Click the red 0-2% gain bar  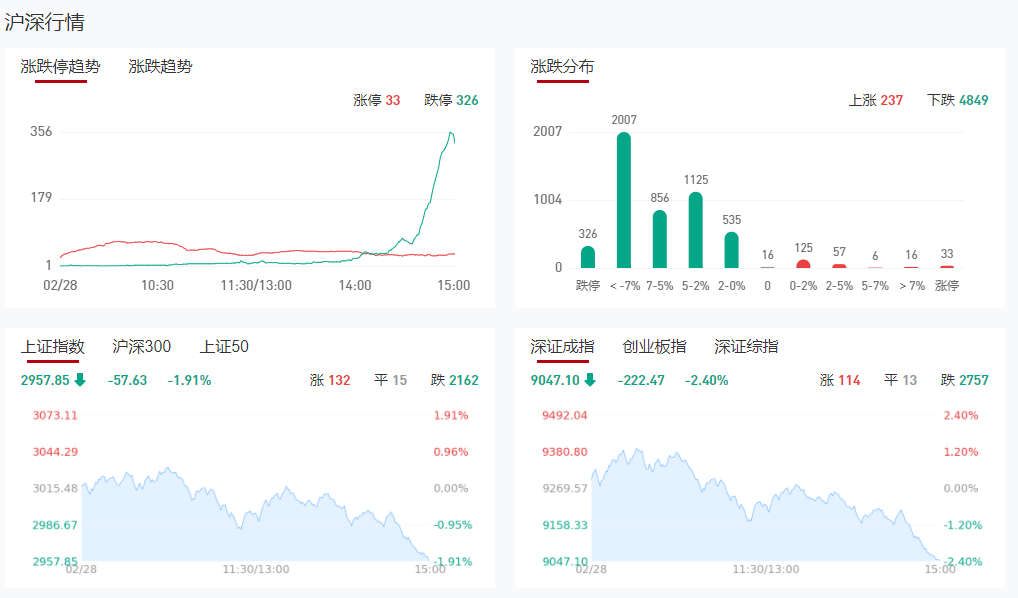[803, 264]
